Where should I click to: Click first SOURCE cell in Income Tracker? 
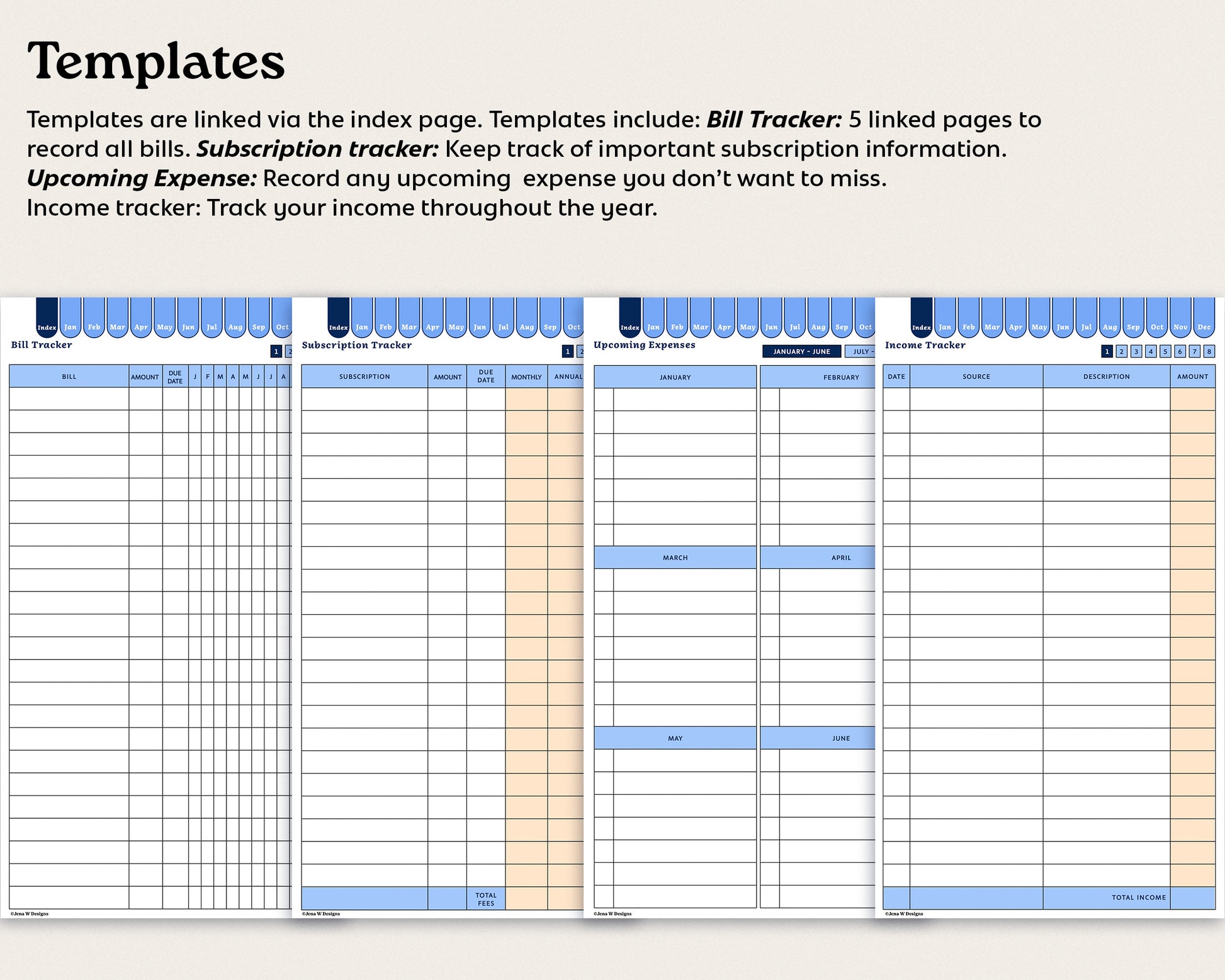(976, 398)
